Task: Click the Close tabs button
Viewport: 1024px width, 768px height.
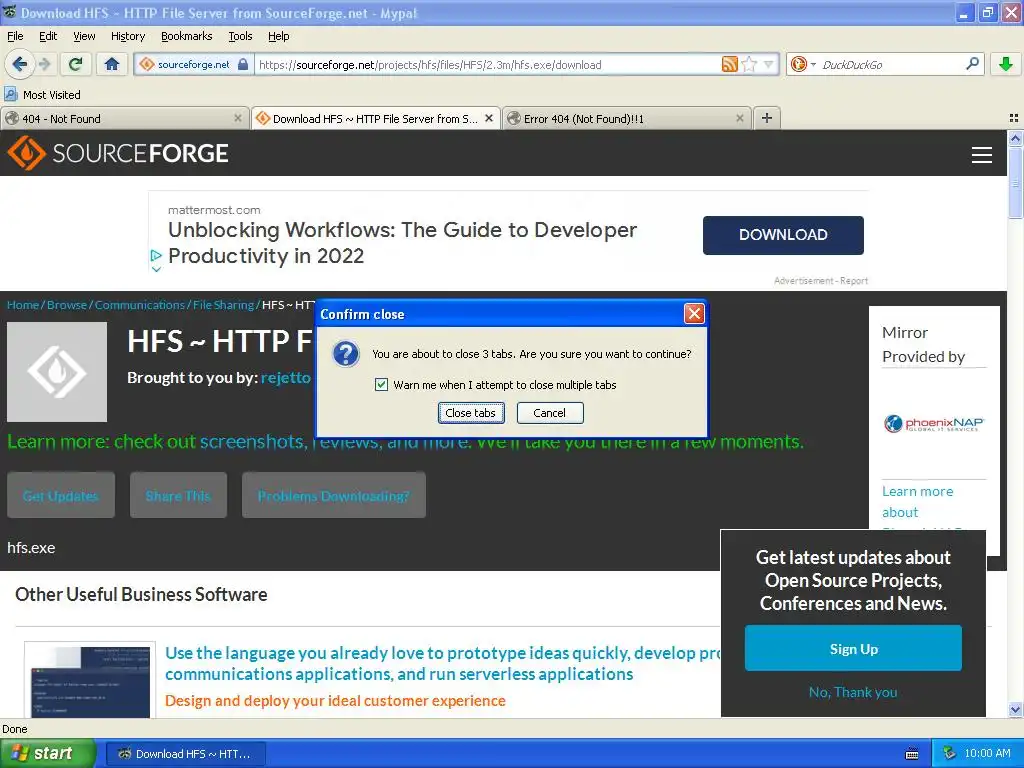Action: (x=471, y=413)
